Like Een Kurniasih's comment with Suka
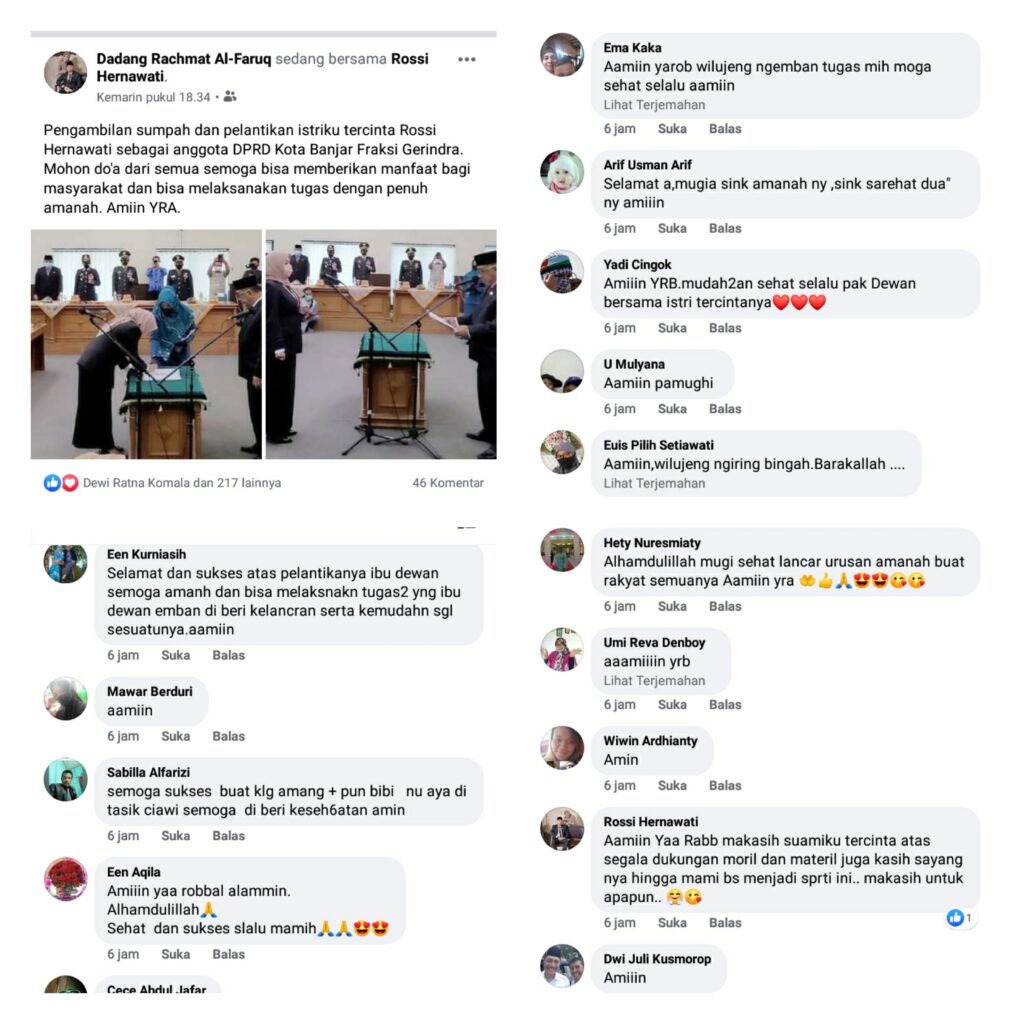 (176, 655)
